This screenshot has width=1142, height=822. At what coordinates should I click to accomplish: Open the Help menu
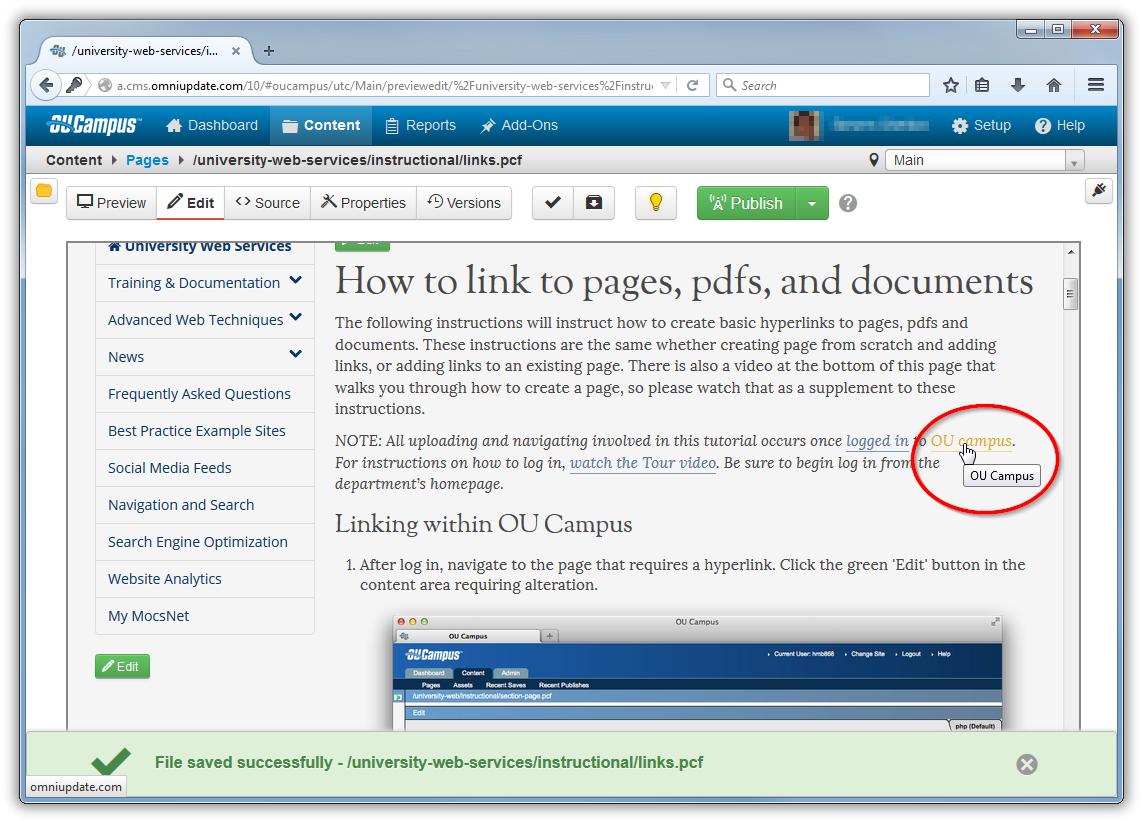[1060, 125]
